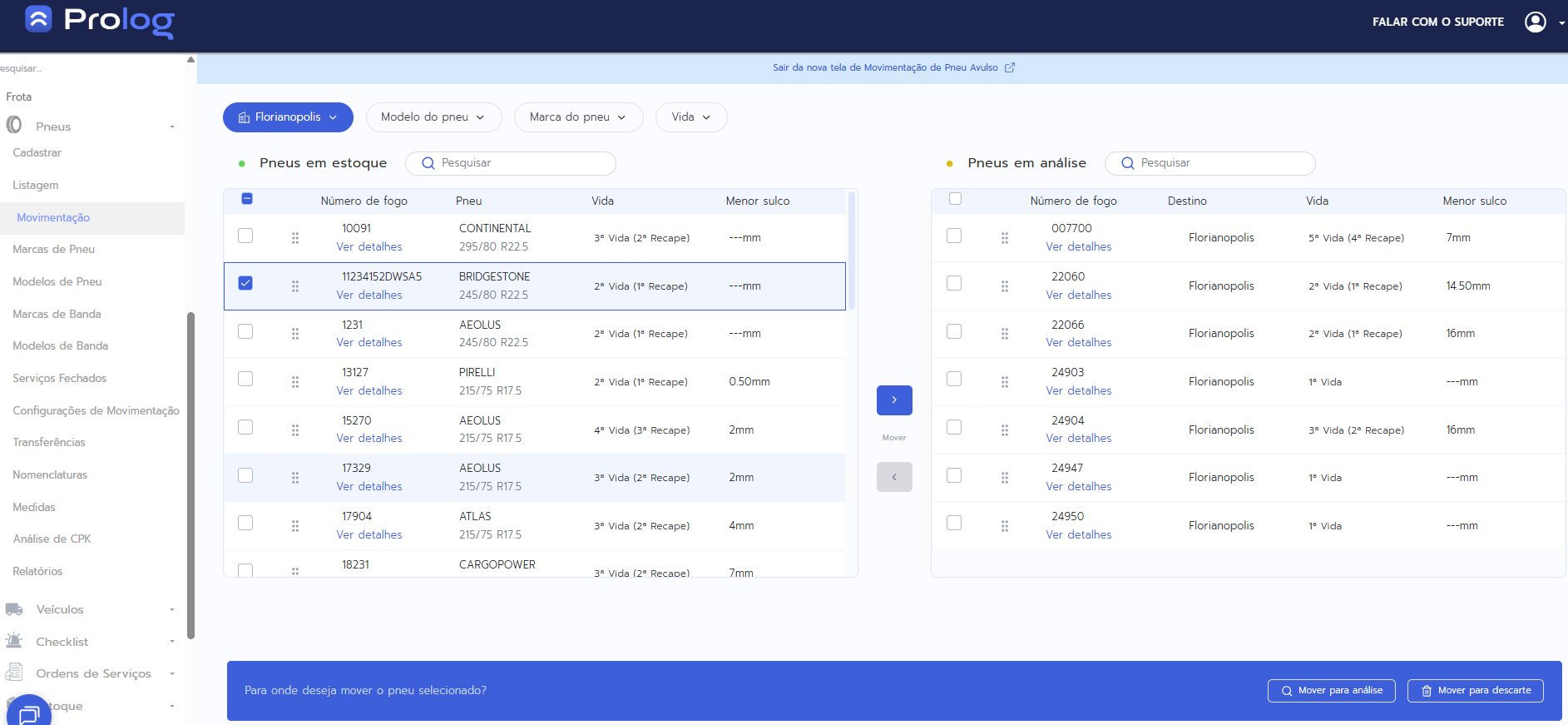Check the box for tire 13127
The image size is (1568, 725).
(x=245, y=379)
